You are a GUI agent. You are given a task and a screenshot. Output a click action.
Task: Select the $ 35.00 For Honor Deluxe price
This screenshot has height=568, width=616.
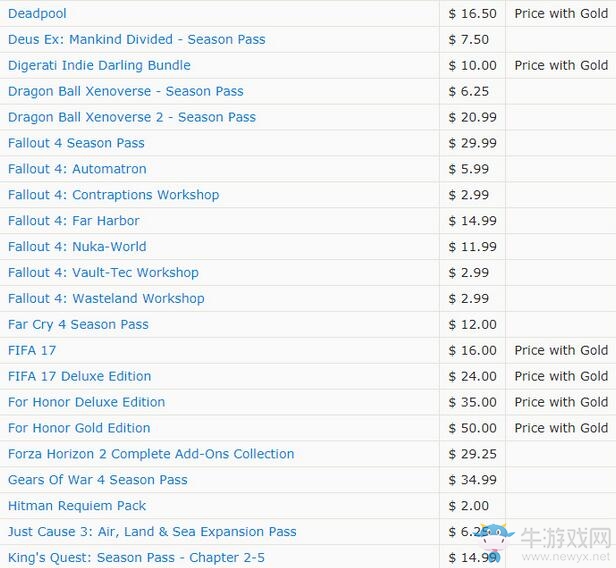pyautogui.click(x=473, y=403)
